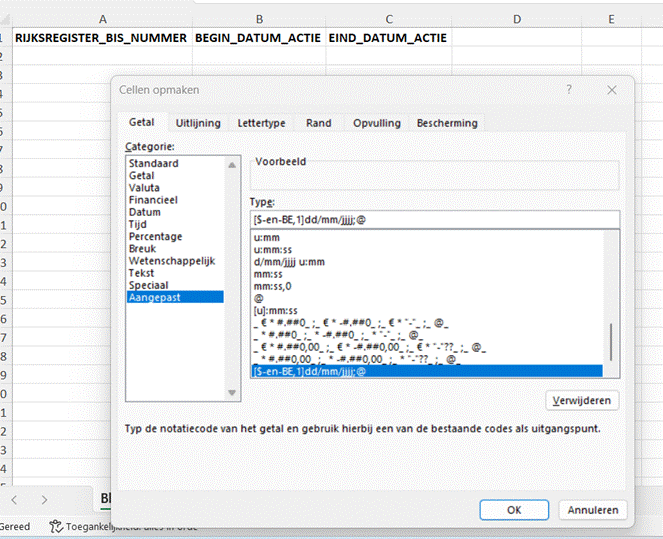Close the Cellen opmaken dialog

(x=611, y=90)
